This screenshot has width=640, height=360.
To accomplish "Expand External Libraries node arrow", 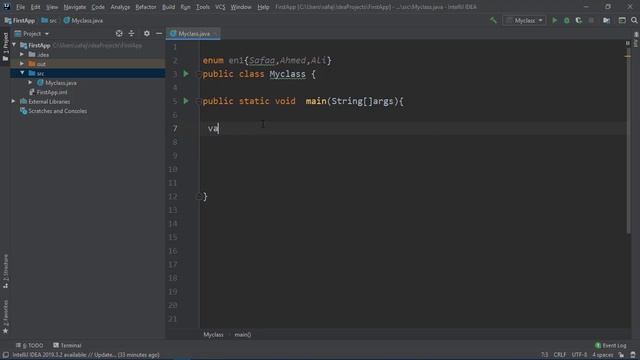I will click(x=13, y=101).
